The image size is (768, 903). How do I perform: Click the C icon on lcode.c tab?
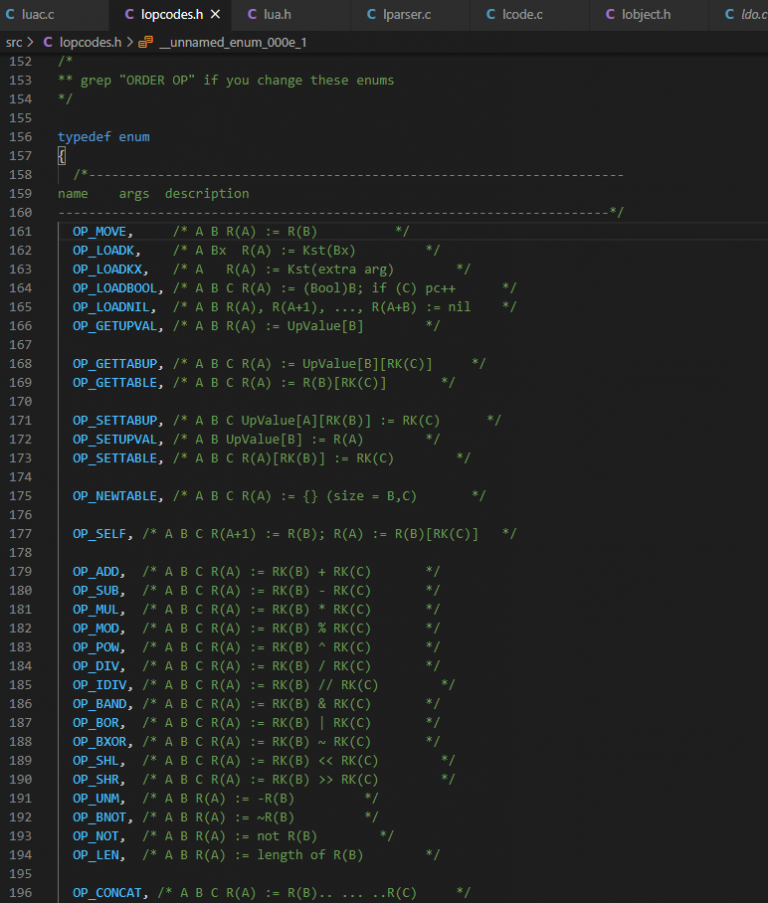pyautogui.click(x=491, y=14)
